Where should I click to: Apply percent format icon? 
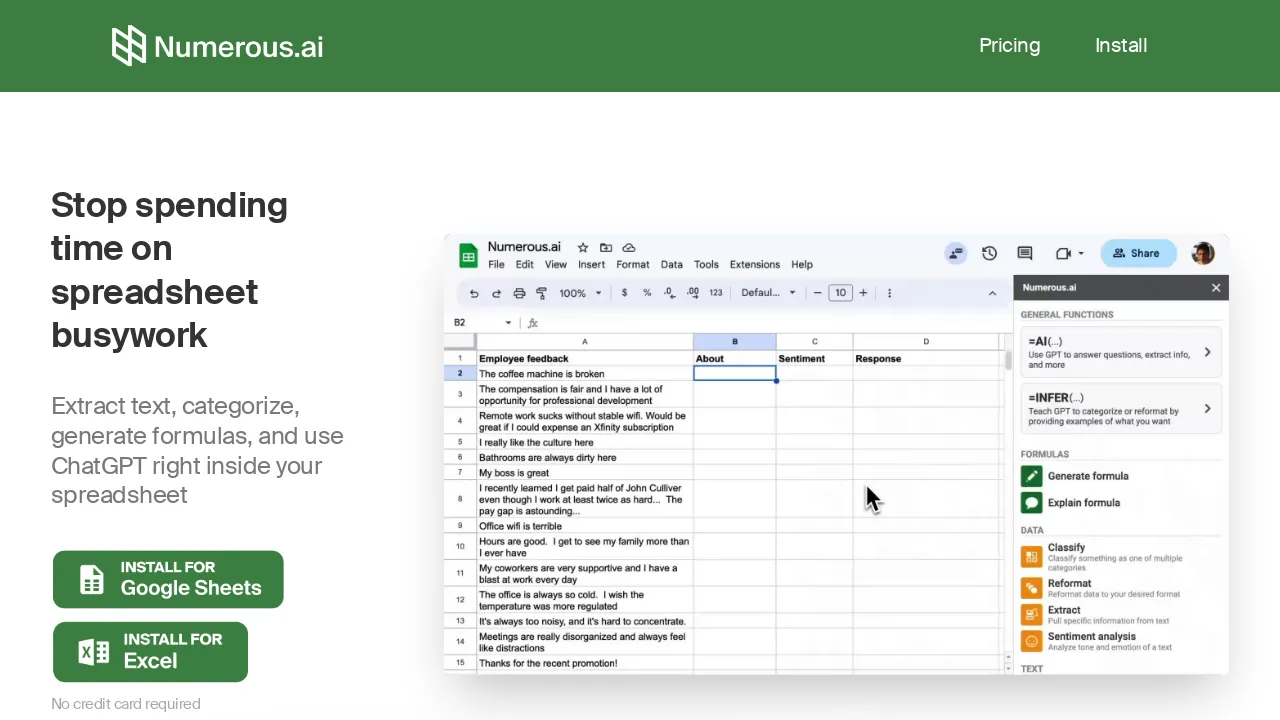pos(647,293)
